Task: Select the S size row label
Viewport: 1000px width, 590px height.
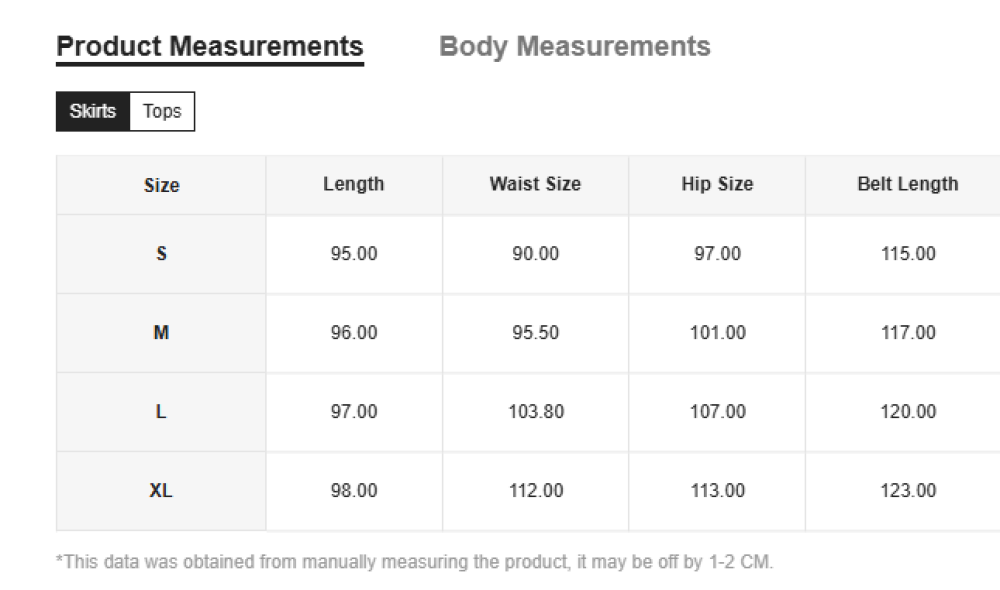Action: coord(161,254)
